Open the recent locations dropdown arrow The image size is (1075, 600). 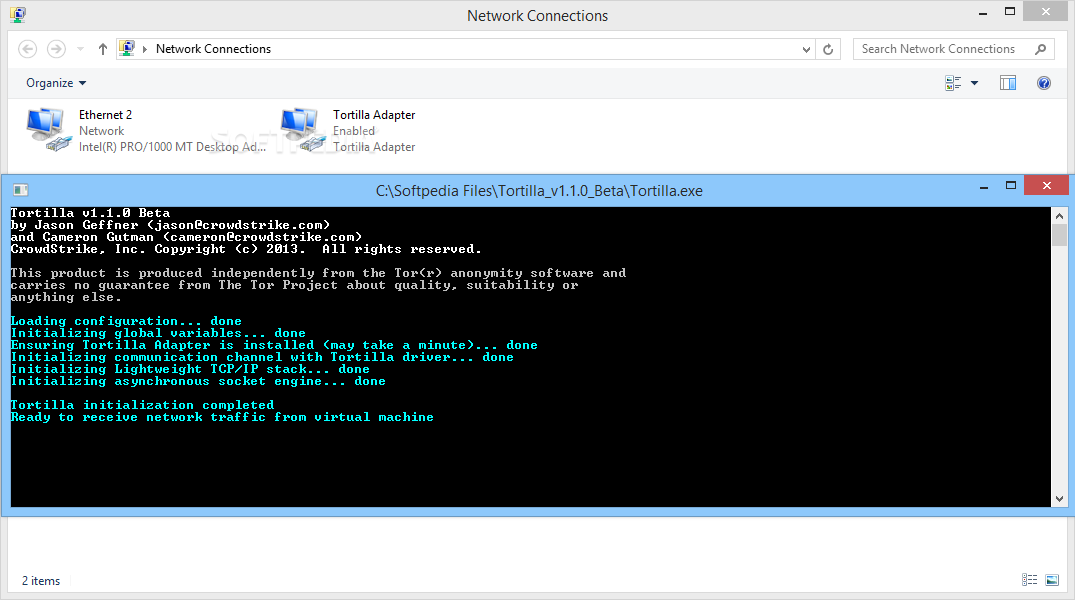click(80, 49)
